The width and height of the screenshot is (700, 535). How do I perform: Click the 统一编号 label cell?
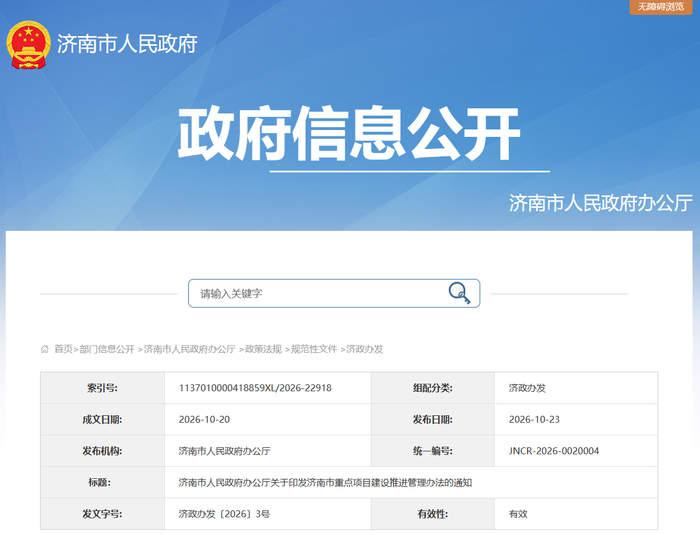point(433,451)
